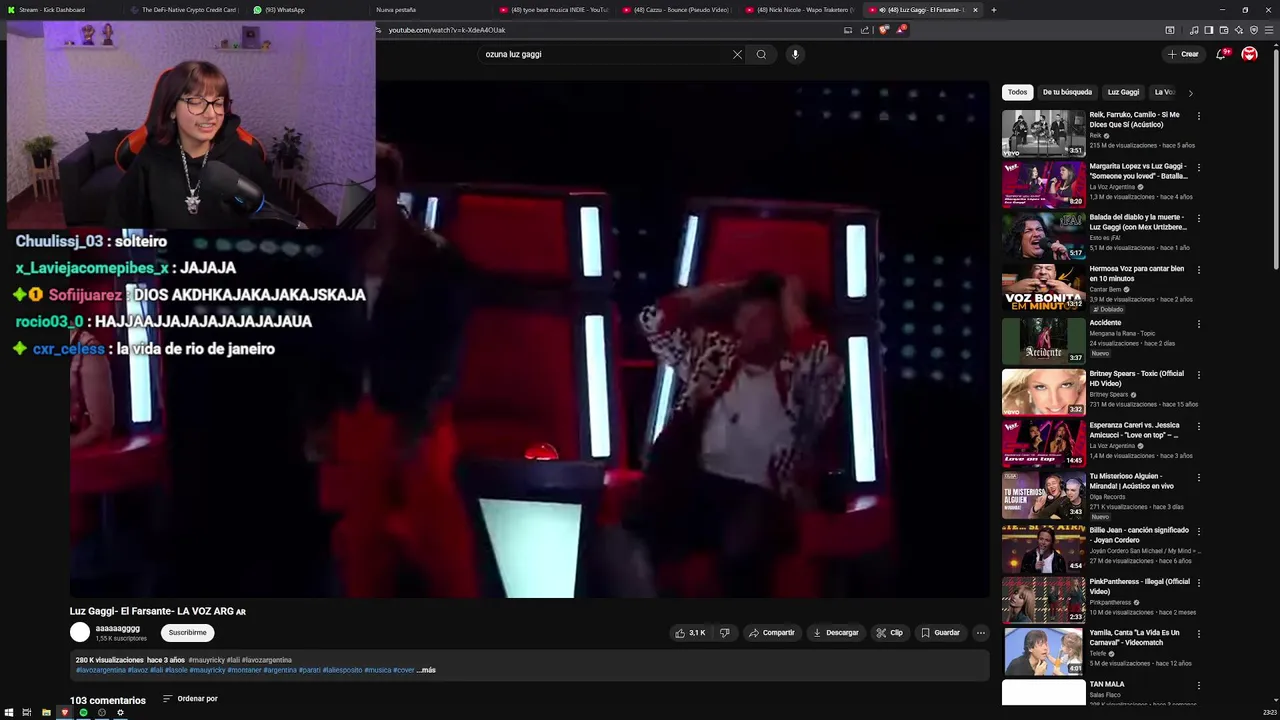Toggle the browser sidebar panel
Viewport: 1280px width, 720px height.
1209,30
